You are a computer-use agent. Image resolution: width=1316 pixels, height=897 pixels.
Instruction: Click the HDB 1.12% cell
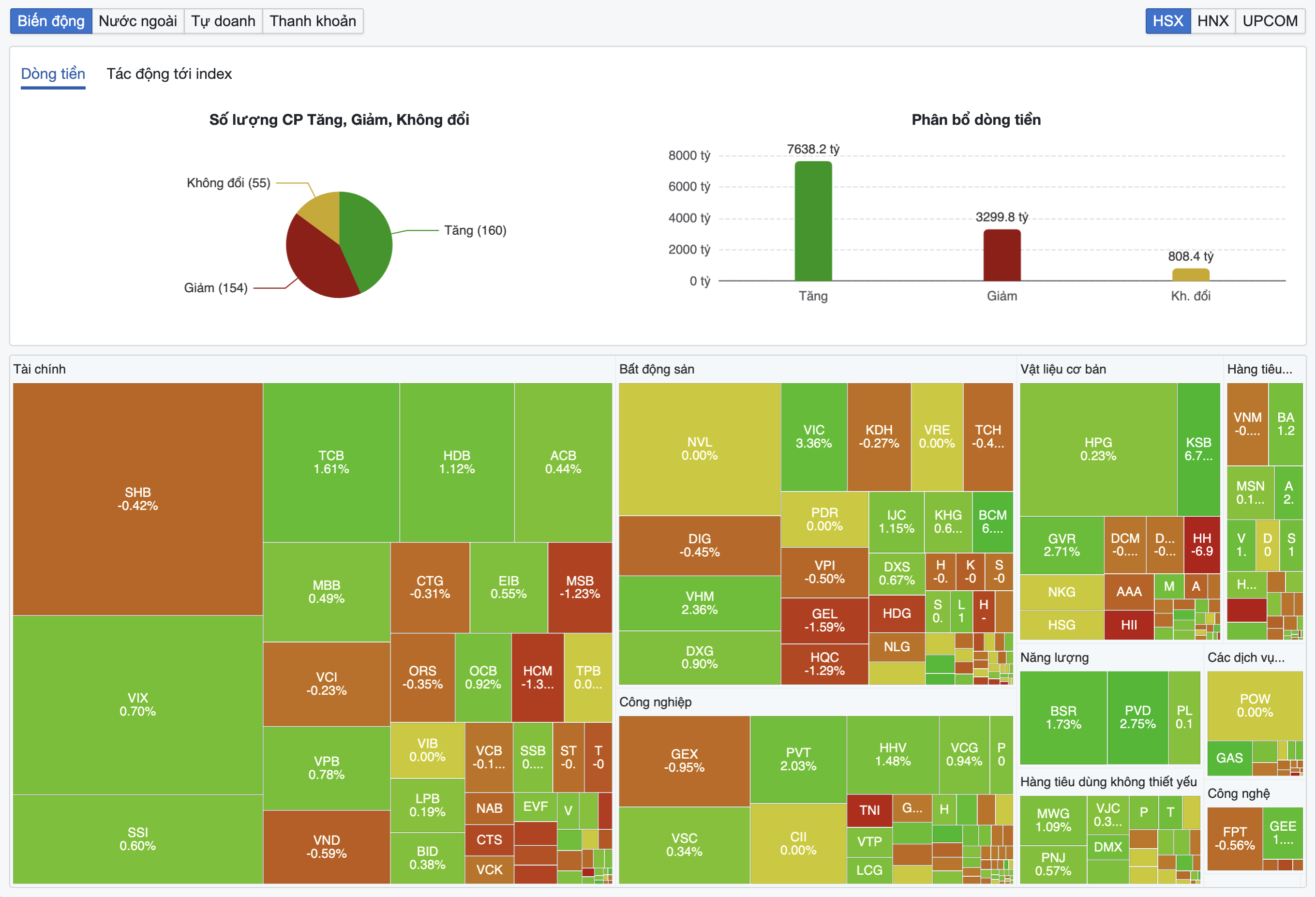tap(456, 462)
